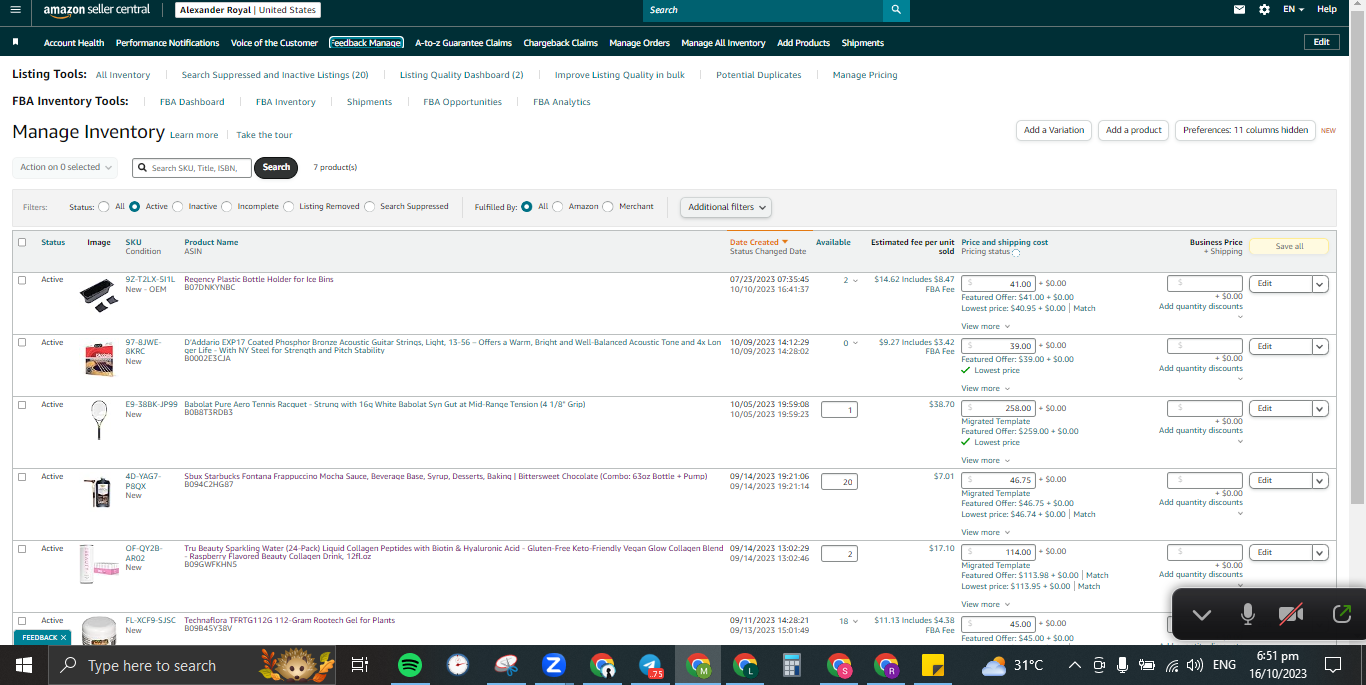Tick the select-all checkbox in the table header
Image resolution: width=1366 pixels, height=685 pixels.
(22, 242)
